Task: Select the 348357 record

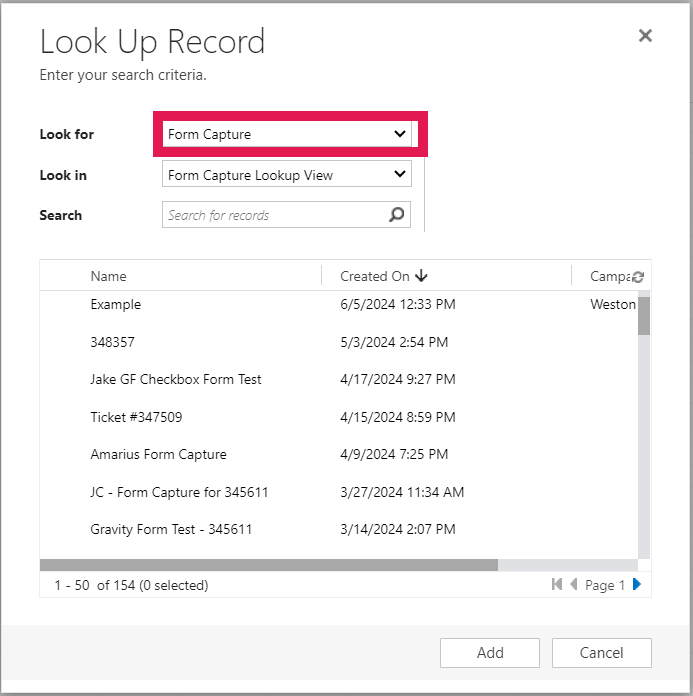Action: coord(112,342)
